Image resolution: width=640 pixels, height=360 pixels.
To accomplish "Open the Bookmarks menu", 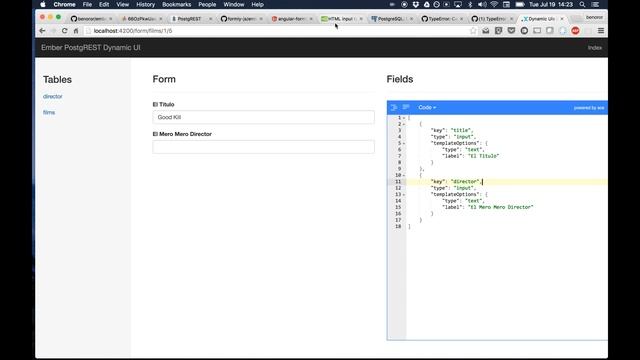I will pyautogui.click(x=176, y=4).
